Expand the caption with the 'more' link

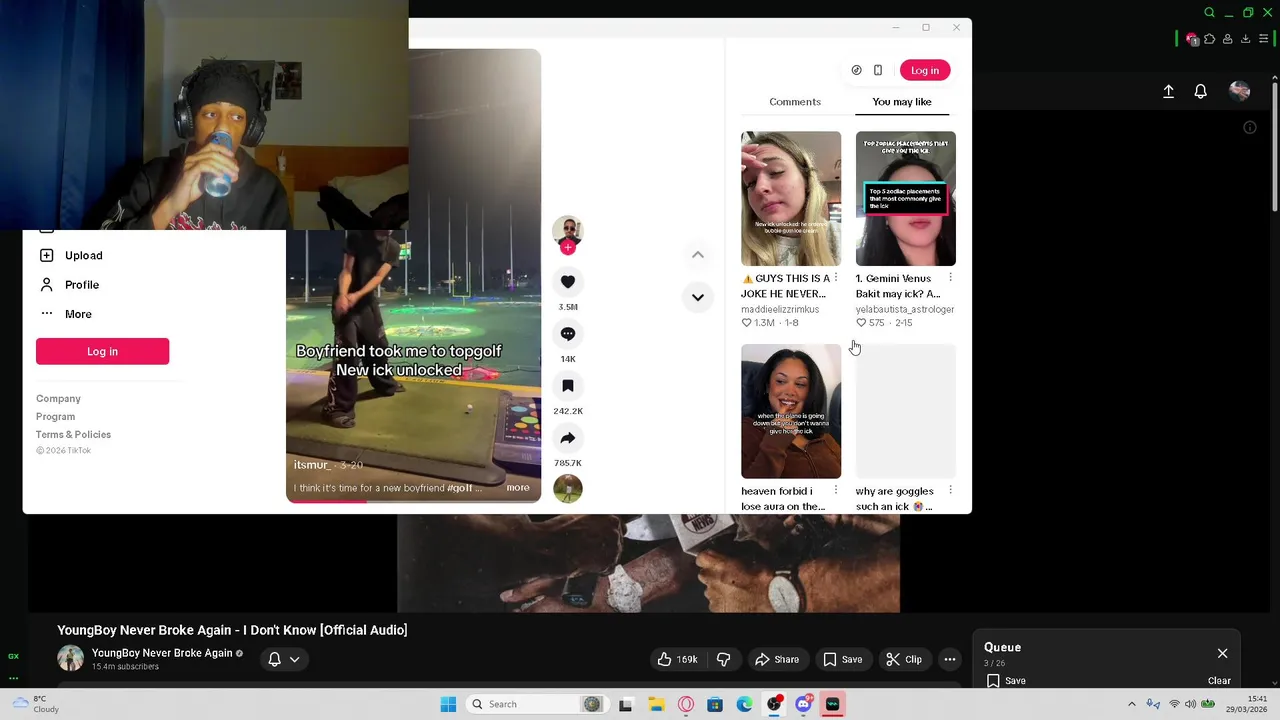point(518,488)
